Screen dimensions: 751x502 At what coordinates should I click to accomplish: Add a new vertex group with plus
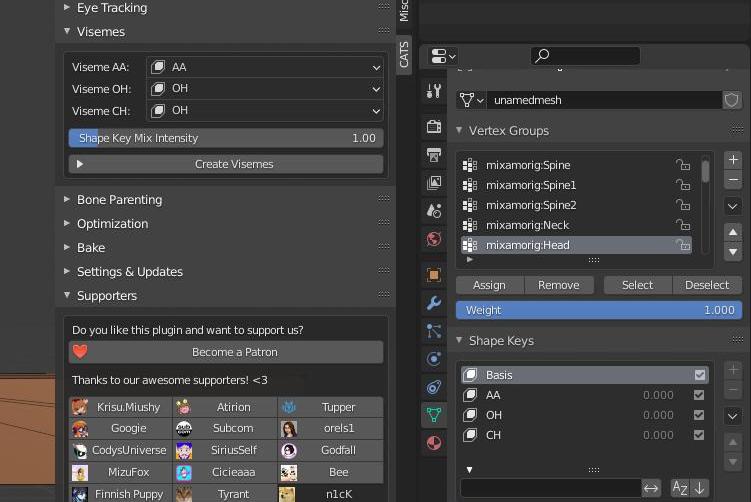(x=733, y=160)
